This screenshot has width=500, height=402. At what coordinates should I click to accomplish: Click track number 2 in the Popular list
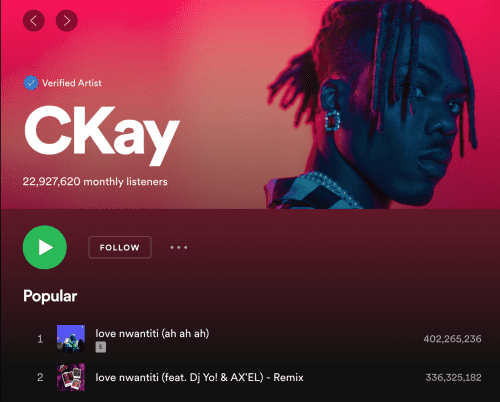tap(40, 377)
